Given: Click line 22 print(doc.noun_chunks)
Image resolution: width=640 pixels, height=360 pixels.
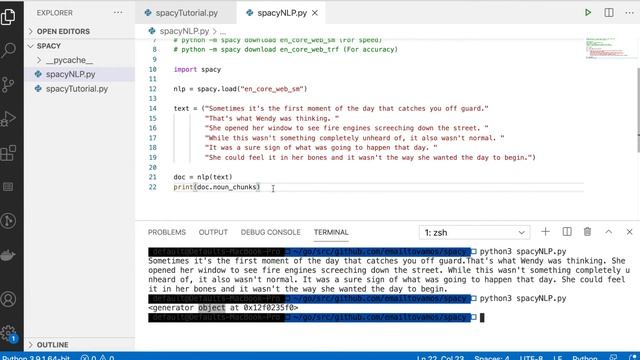Looking at the screenshot, I should [217, 187].
